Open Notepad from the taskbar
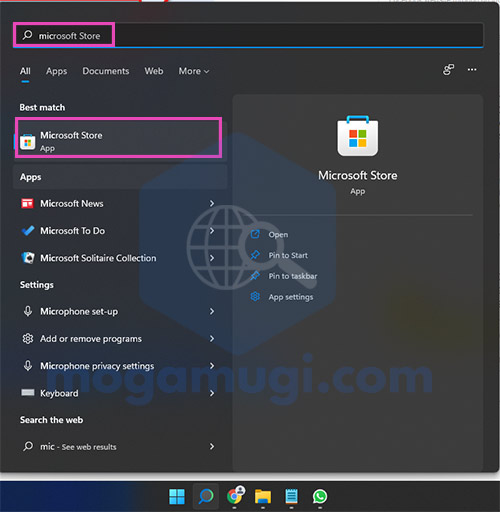This screenshot has height=512, width=500. pyautogui.click(x=292, y=496)
